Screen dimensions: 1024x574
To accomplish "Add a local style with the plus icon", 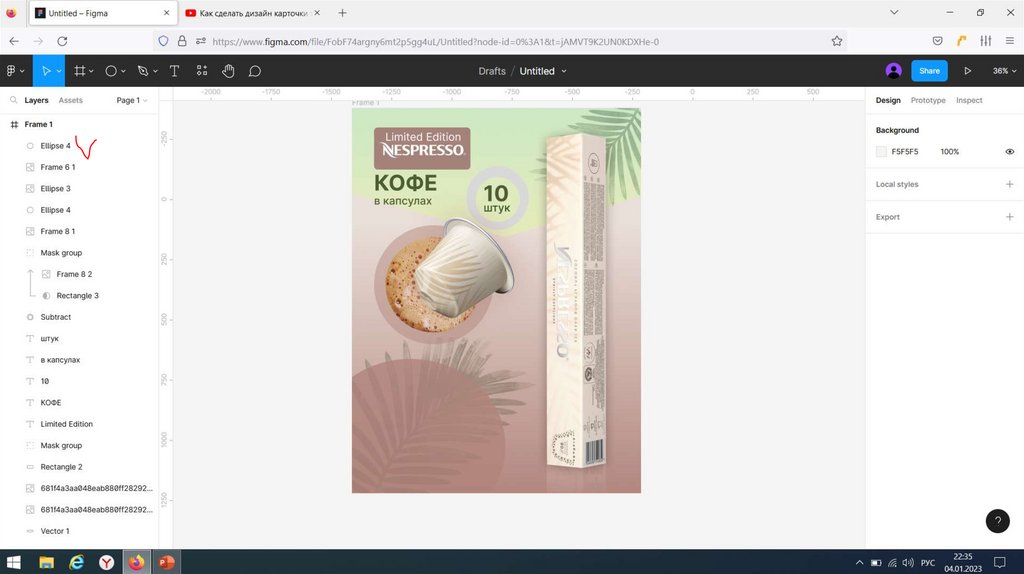I will point(1009,185).
